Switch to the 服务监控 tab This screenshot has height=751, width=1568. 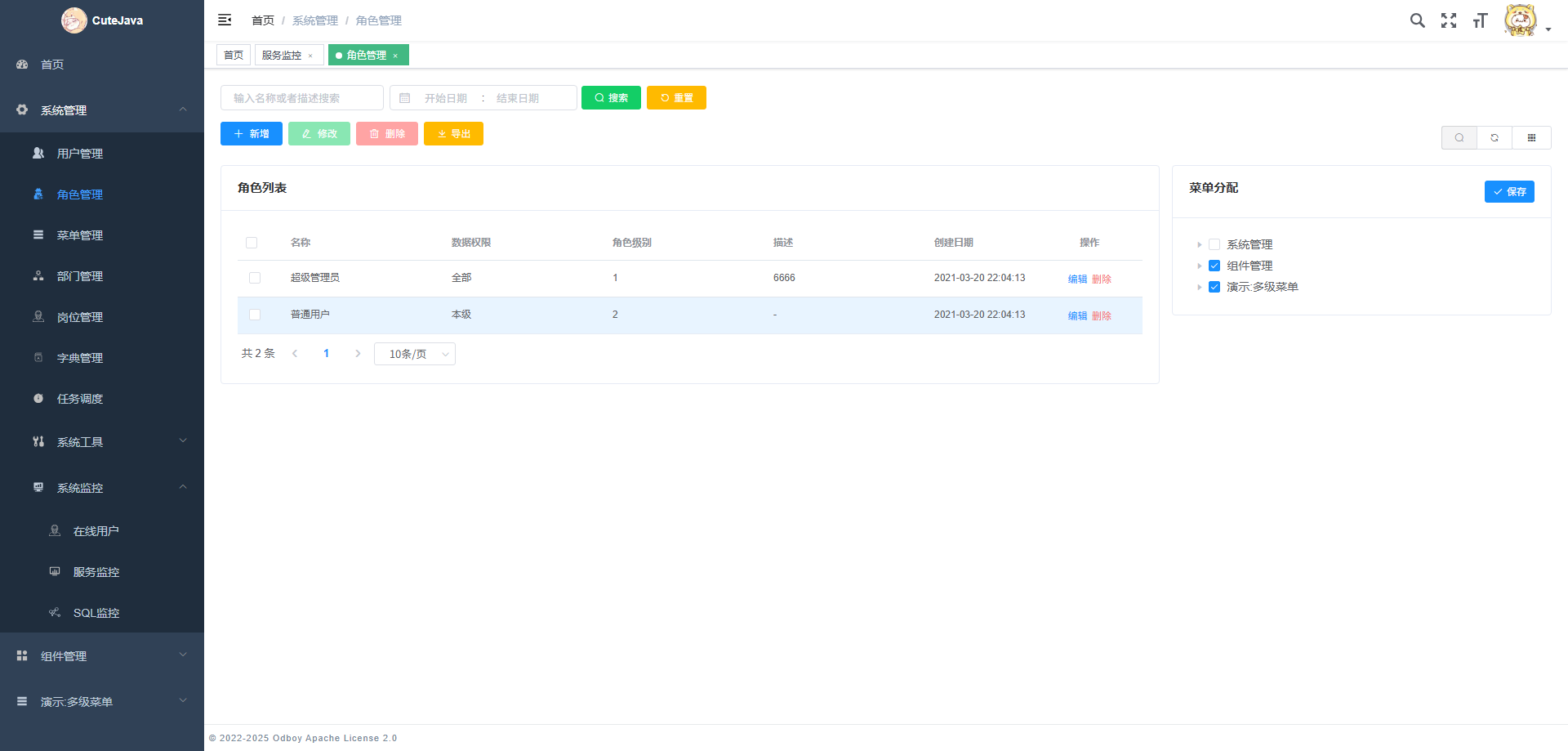[282, 56]
